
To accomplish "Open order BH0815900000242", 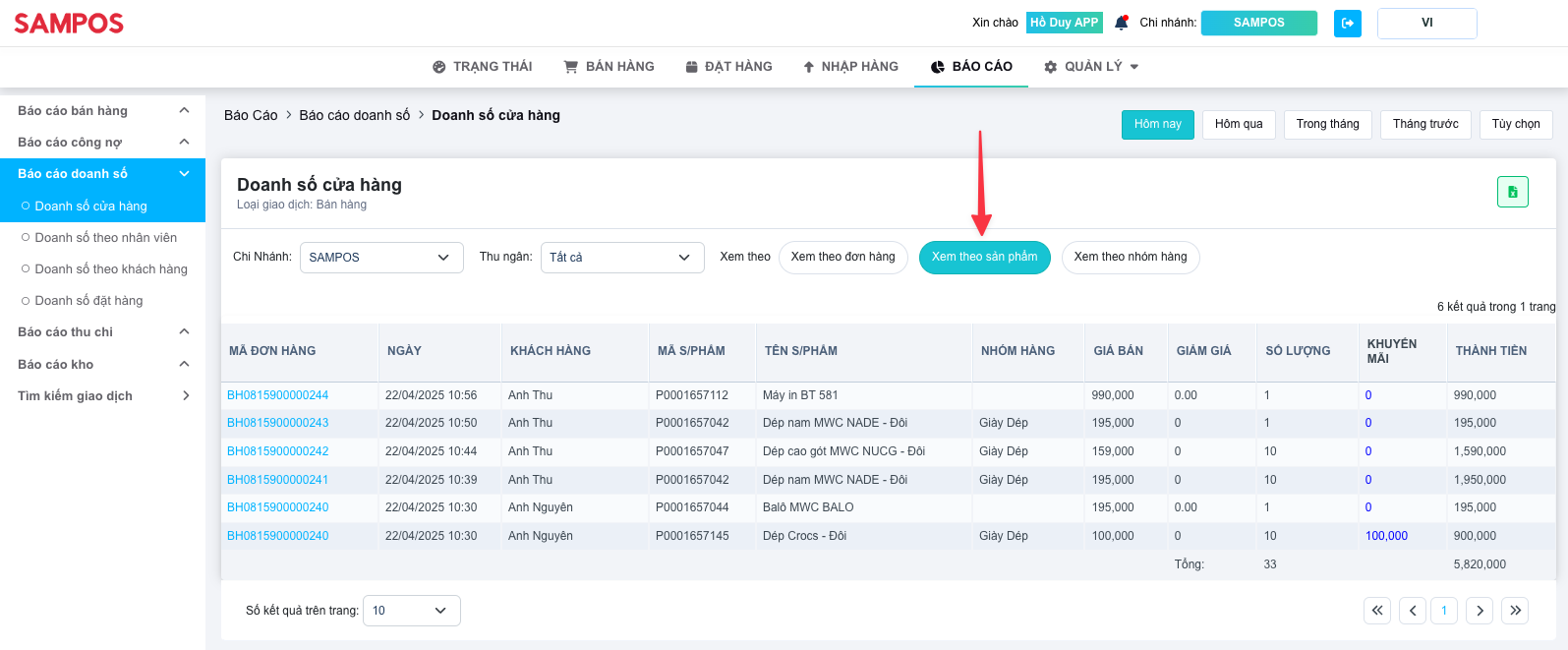I will (277, 451).
